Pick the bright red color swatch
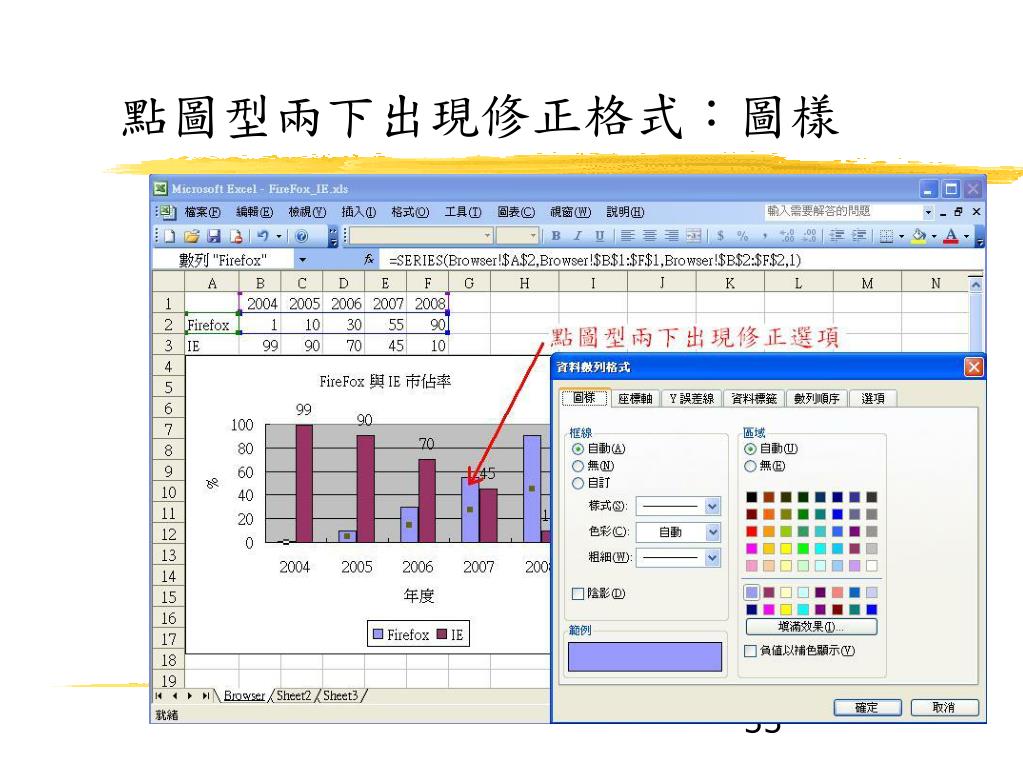The width and height of the screenshot is (1023, 767). [x=752, y=532]
